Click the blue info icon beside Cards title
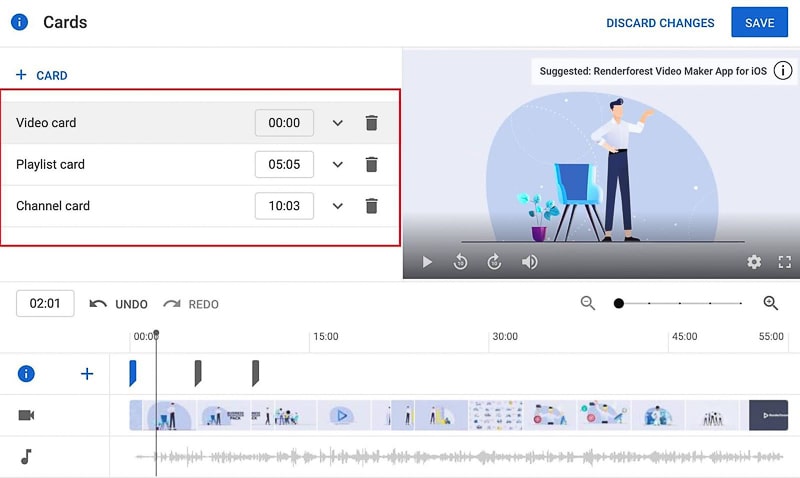 click(x=19, y=22)
